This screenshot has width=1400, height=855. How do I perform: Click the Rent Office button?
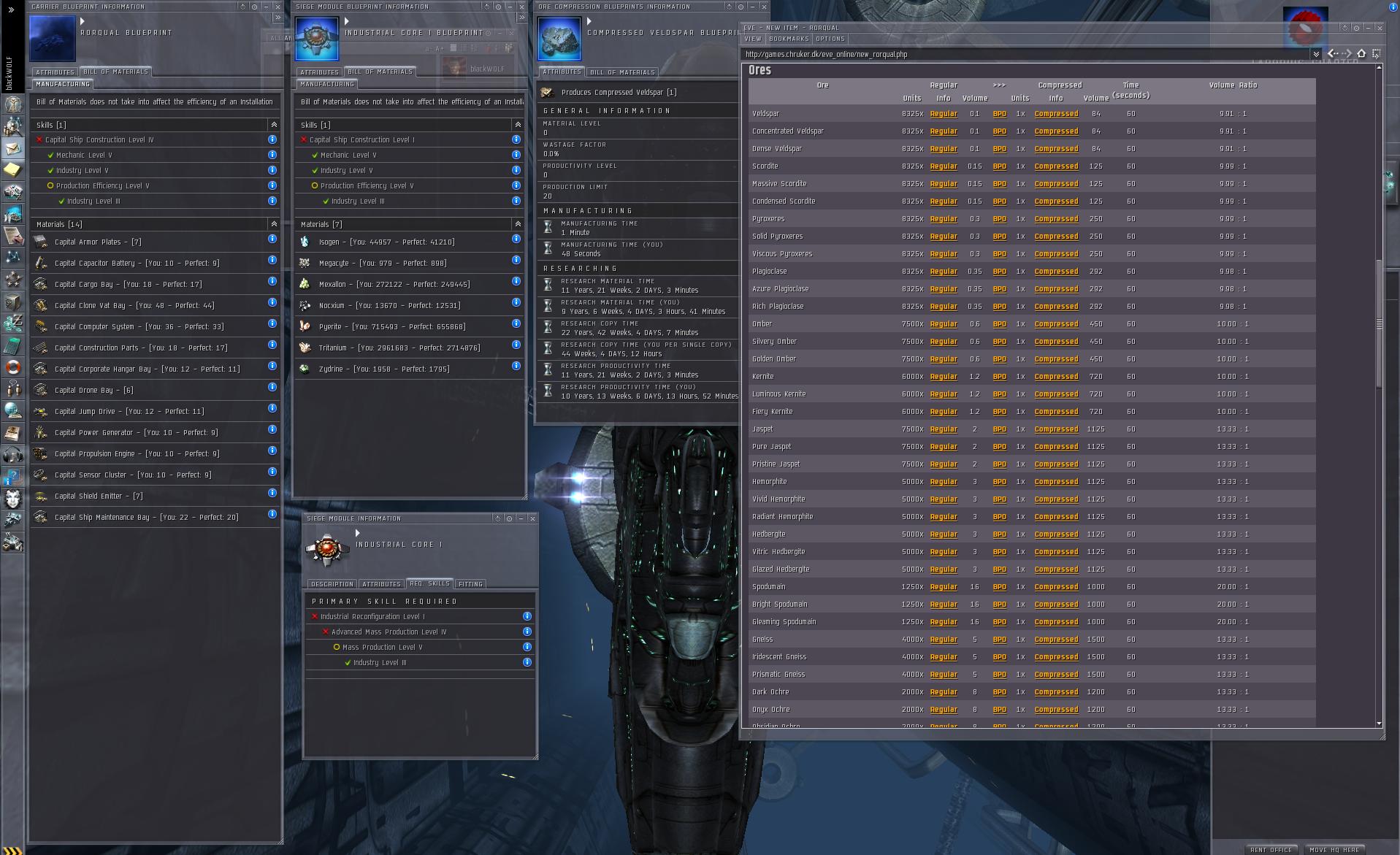click(1271, 850)
